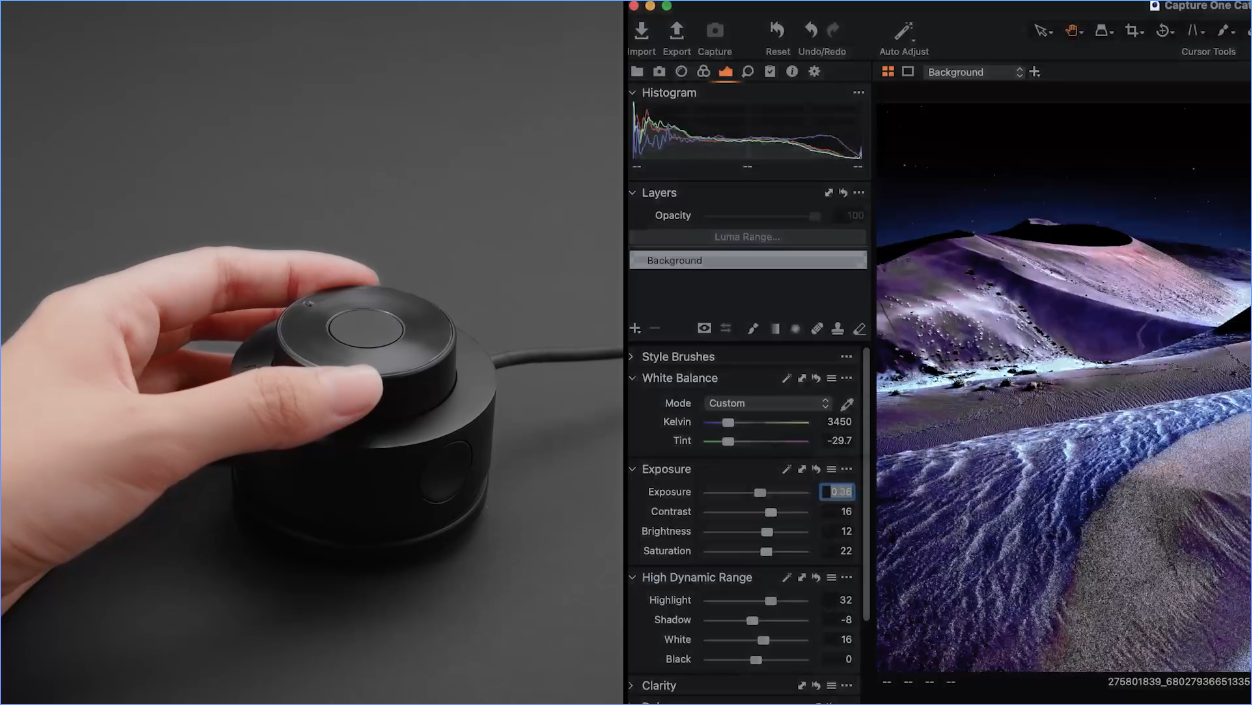Click the Auto Adjust magic wand

904,32
